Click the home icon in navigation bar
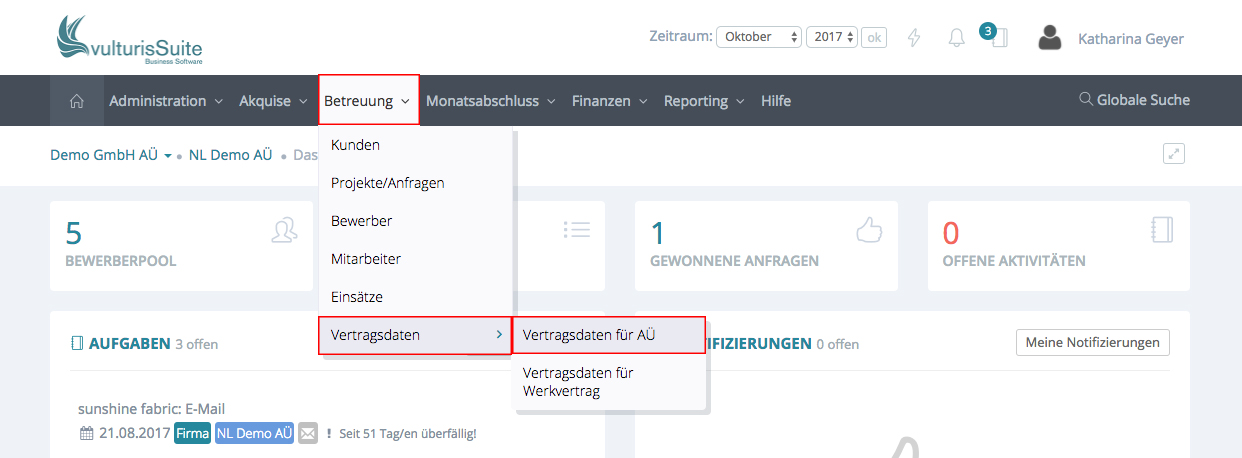The image size is (1242, 458). tap(76, 101)
